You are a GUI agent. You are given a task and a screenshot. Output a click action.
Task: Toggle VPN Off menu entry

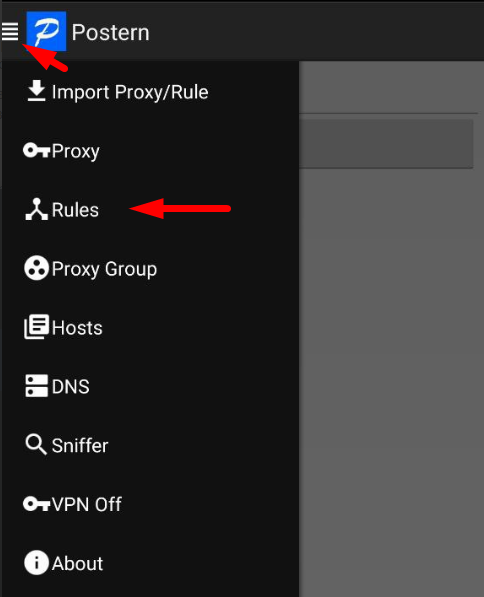150,504
